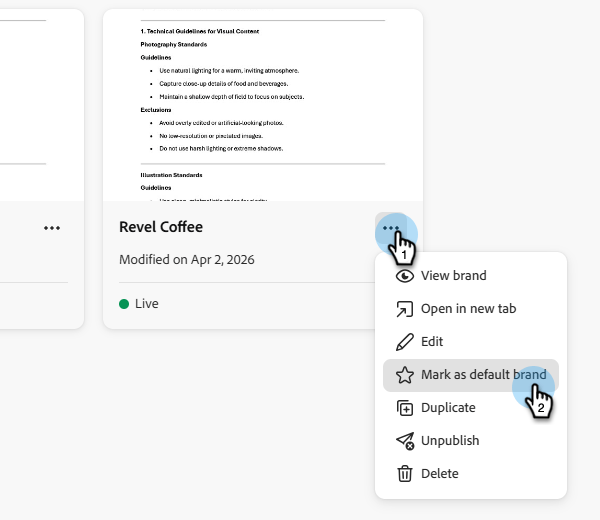Pick the Duplicate text in the menu
This screenshot has width=600, height=520.
pos(448,408)
